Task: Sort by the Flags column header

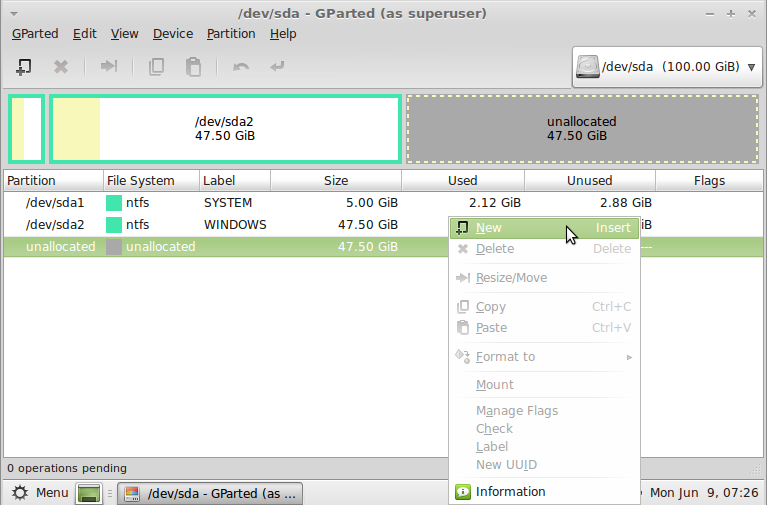Action: pyautogui.click(x=709, y=181)
